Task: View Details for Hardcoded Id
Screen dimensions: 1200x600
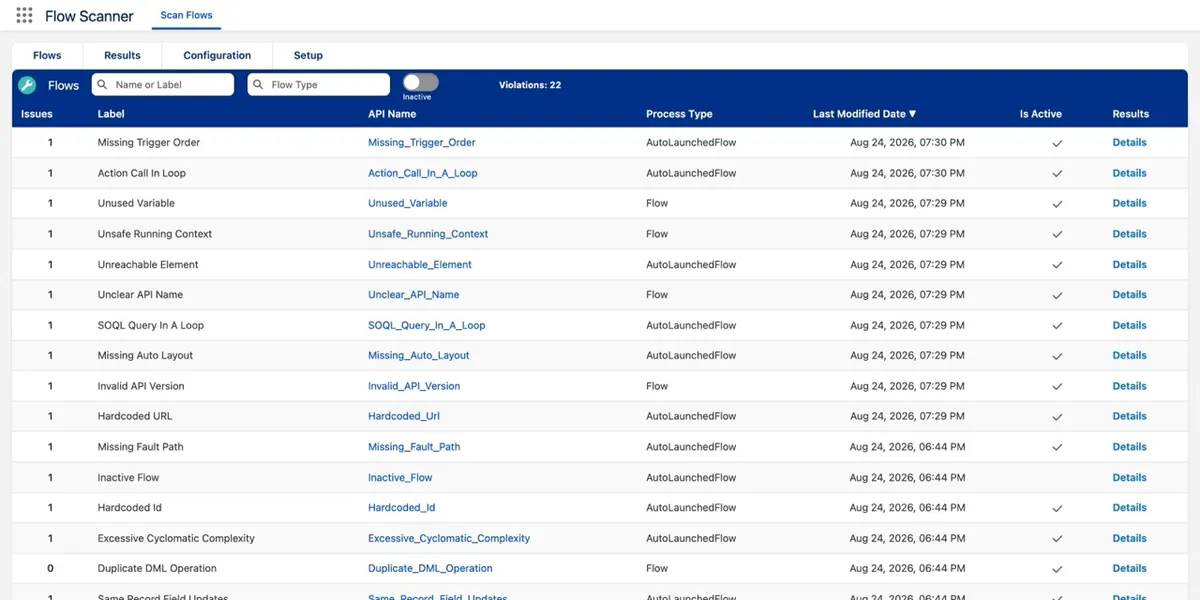Action: click(x=1130, y=508)
